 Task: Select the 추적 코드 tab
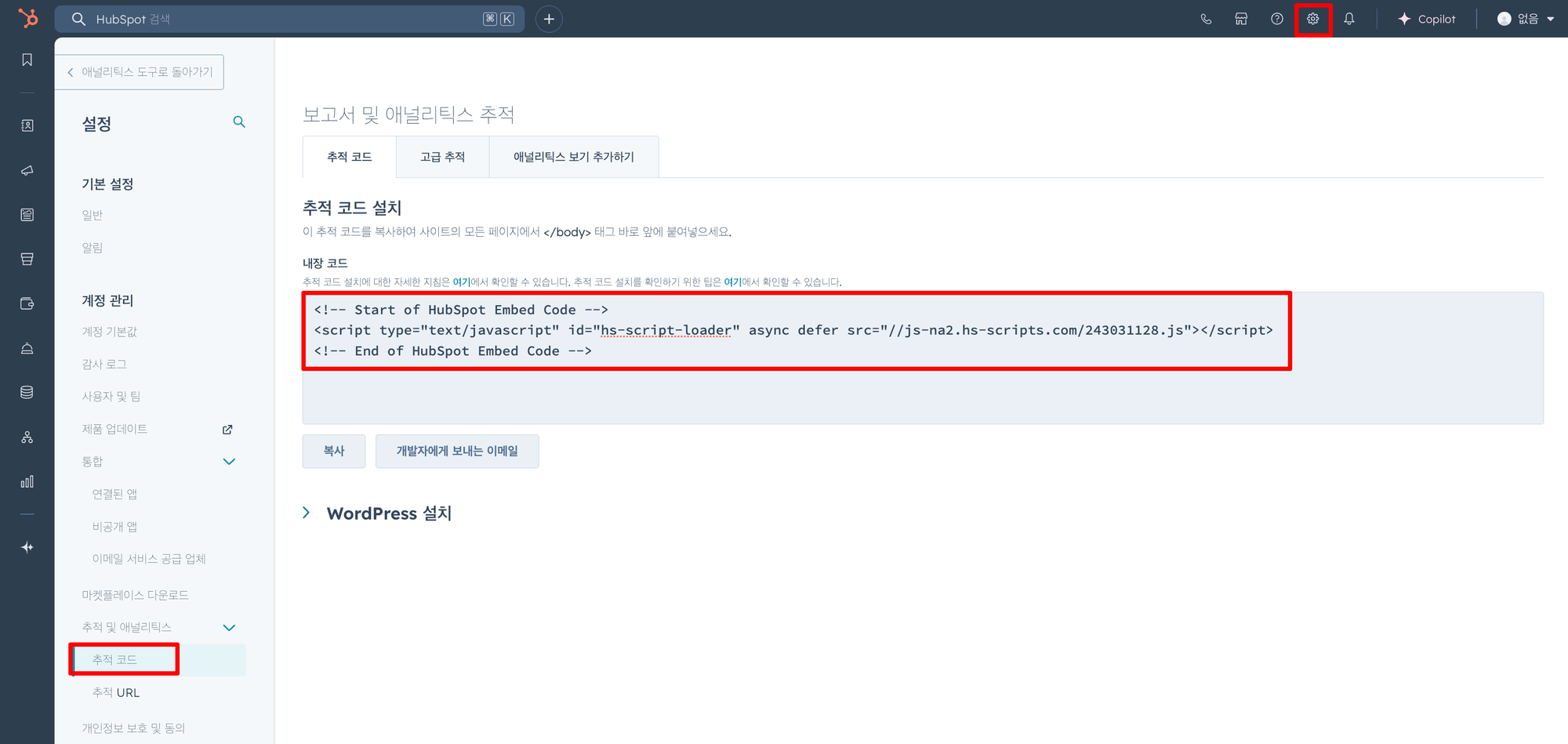(350, 157)
